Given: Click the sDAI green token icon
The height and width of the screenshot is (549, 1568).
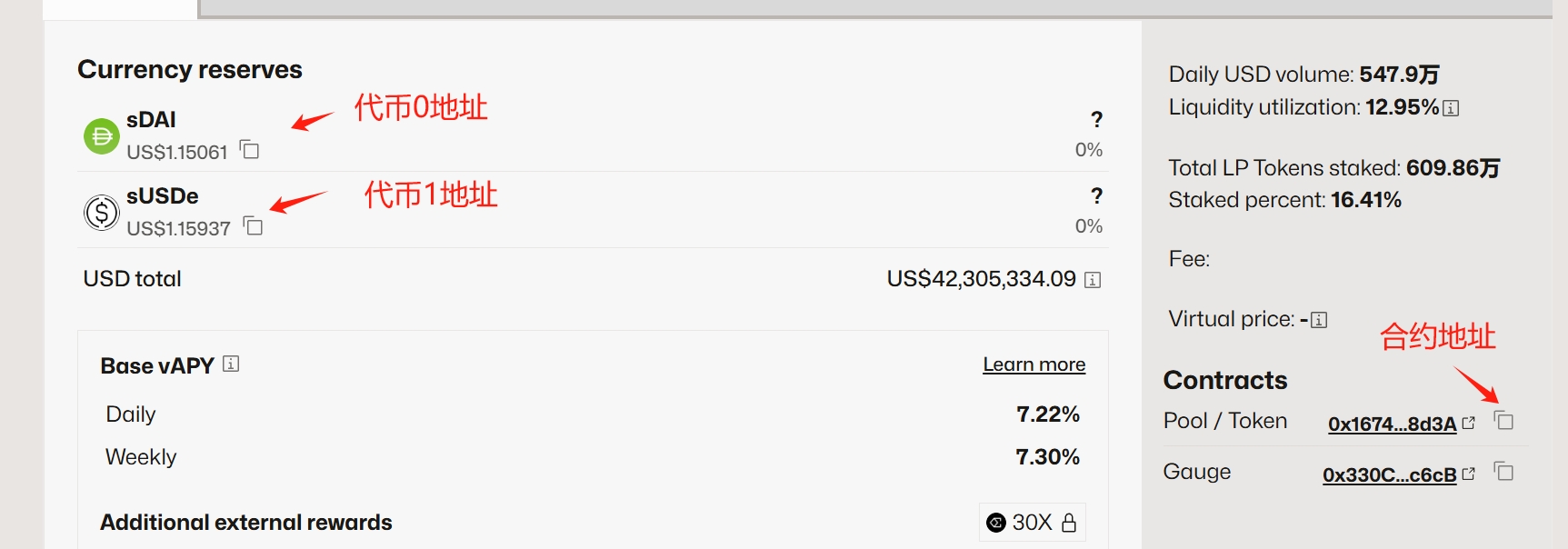Looking at the screenshot, I should 102,136.
